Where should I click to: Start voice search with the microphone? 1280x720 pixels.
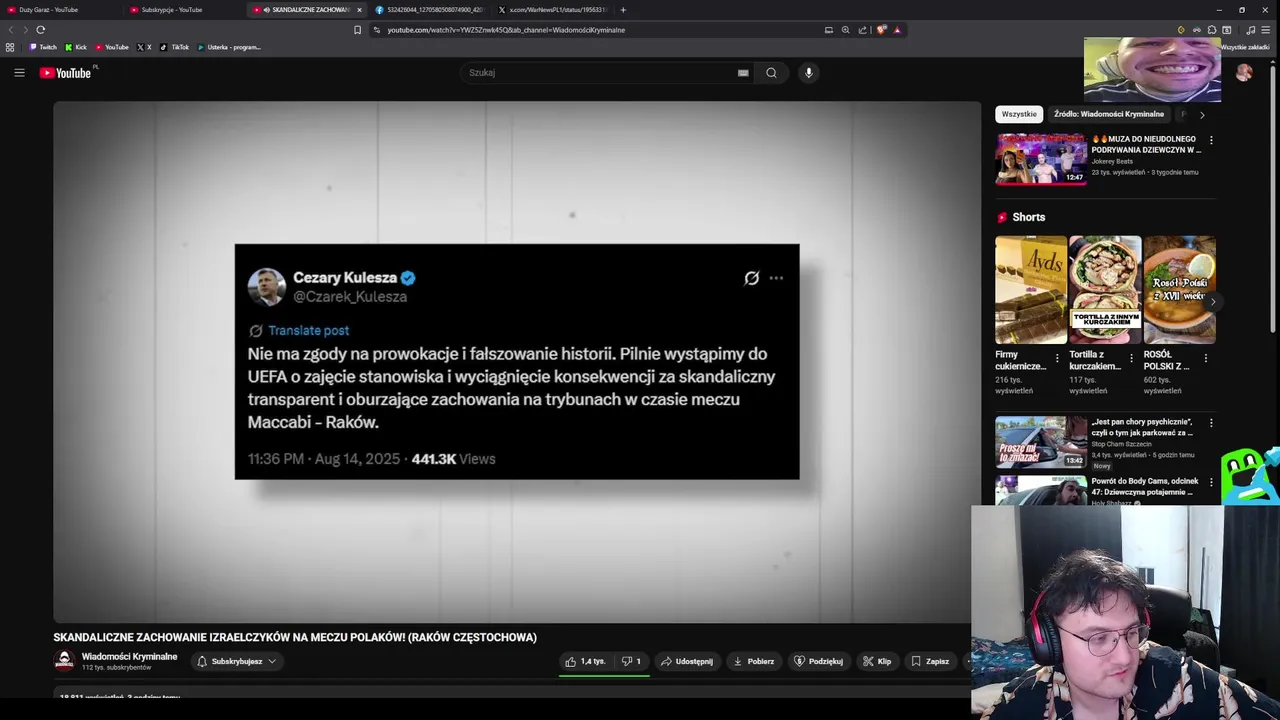click(809, 72)
